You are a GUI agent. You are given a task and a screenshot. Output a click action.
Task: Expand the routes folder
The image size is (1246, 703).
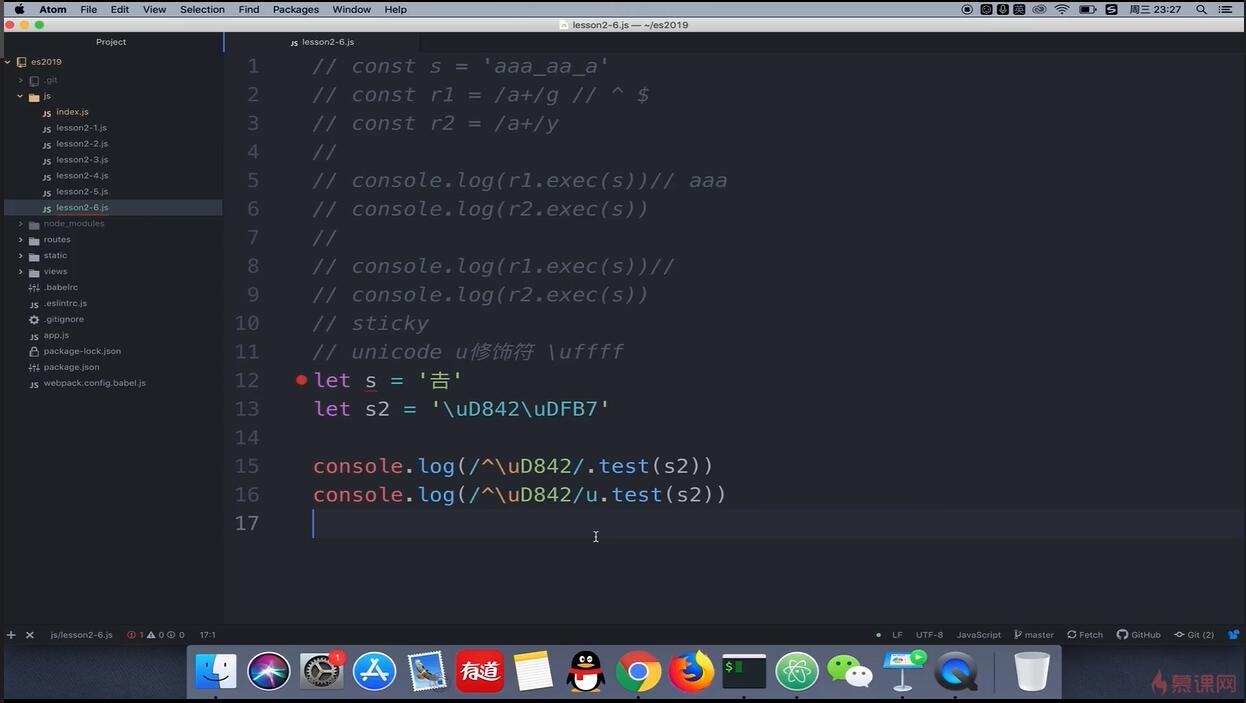pyautogui.click(x=20, y=240)
